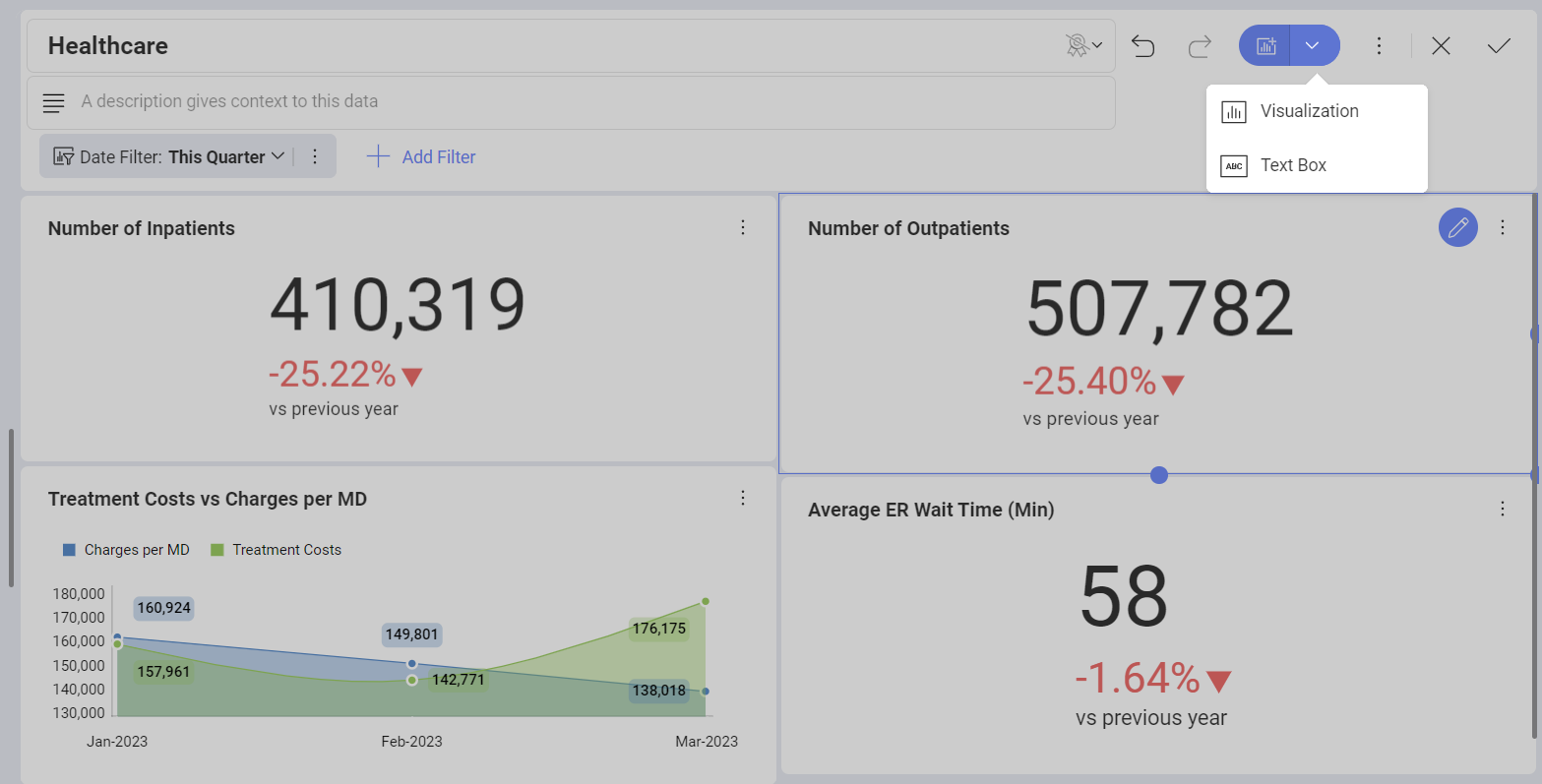Viewport: 1542px width, 784px height.
Task: Click the Number of Inpatients title
Action: click(x=142, y=228)
